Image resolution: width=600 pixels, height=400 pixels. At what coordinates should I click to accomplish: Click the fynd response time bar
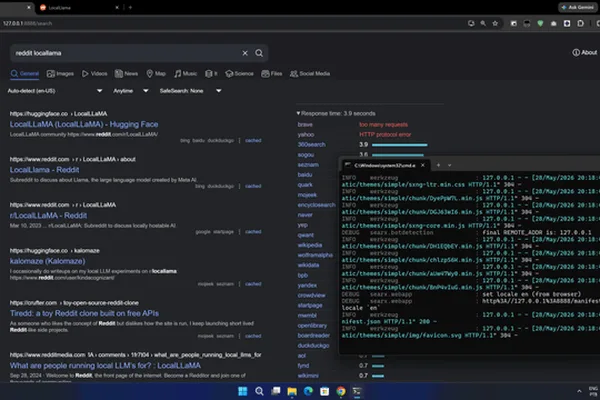pos(378,366)
